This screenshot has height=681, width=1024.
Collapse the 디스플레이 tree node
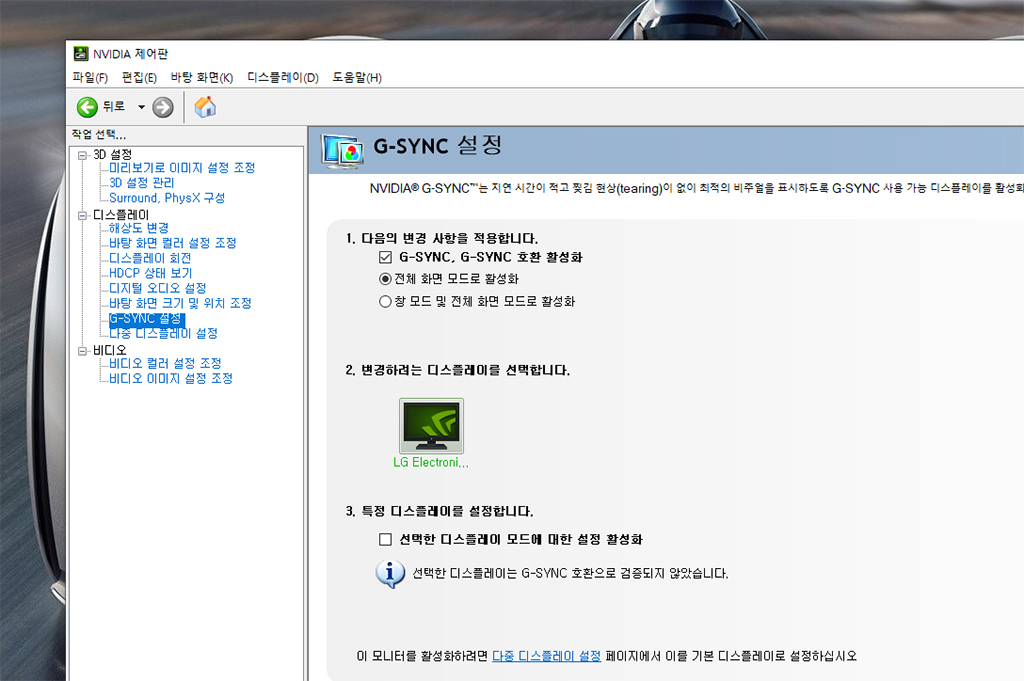click(x=82, y=215)
